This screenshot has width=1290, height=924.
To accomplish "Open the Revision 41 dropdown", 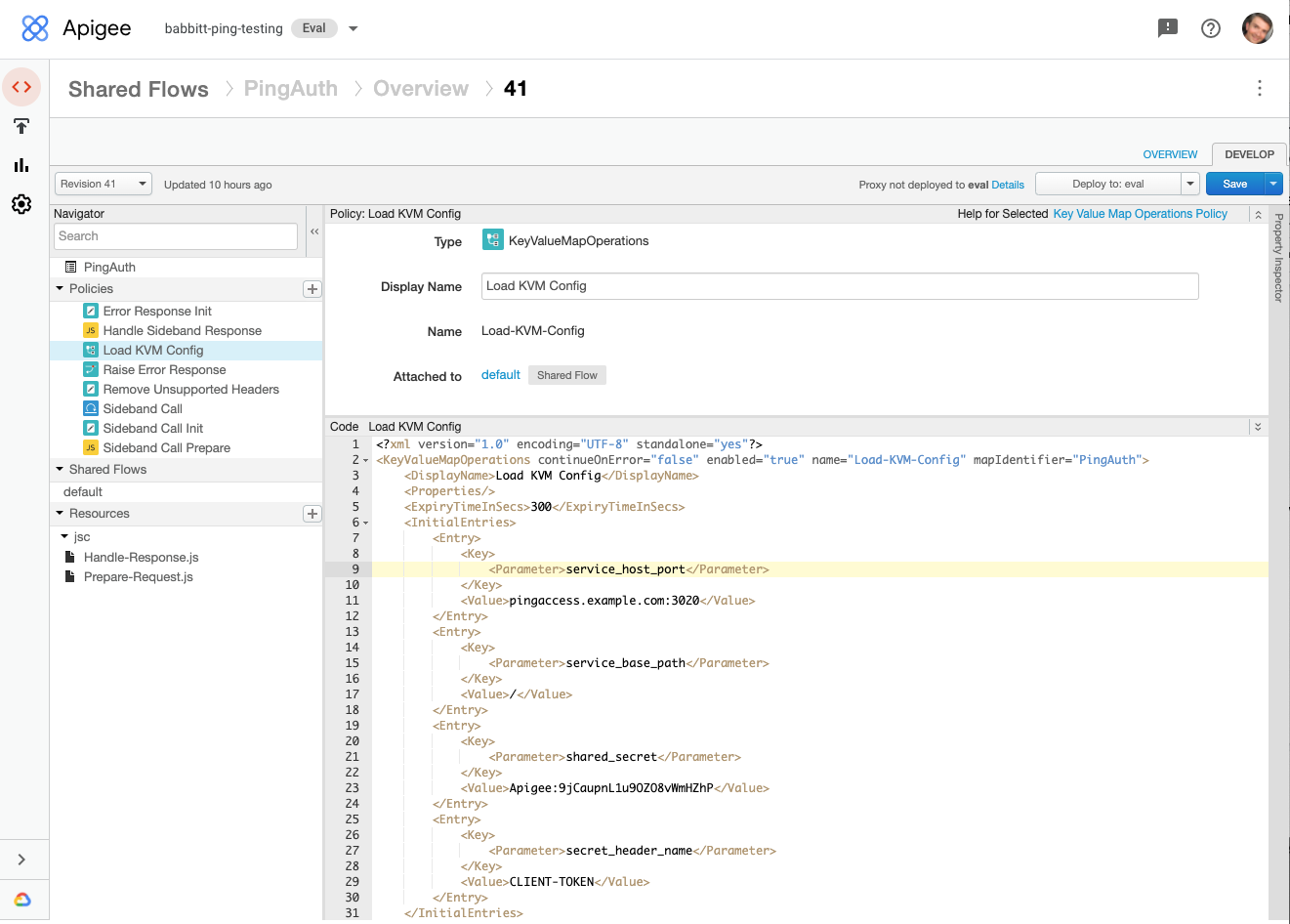I will click(x=103, y=184).
